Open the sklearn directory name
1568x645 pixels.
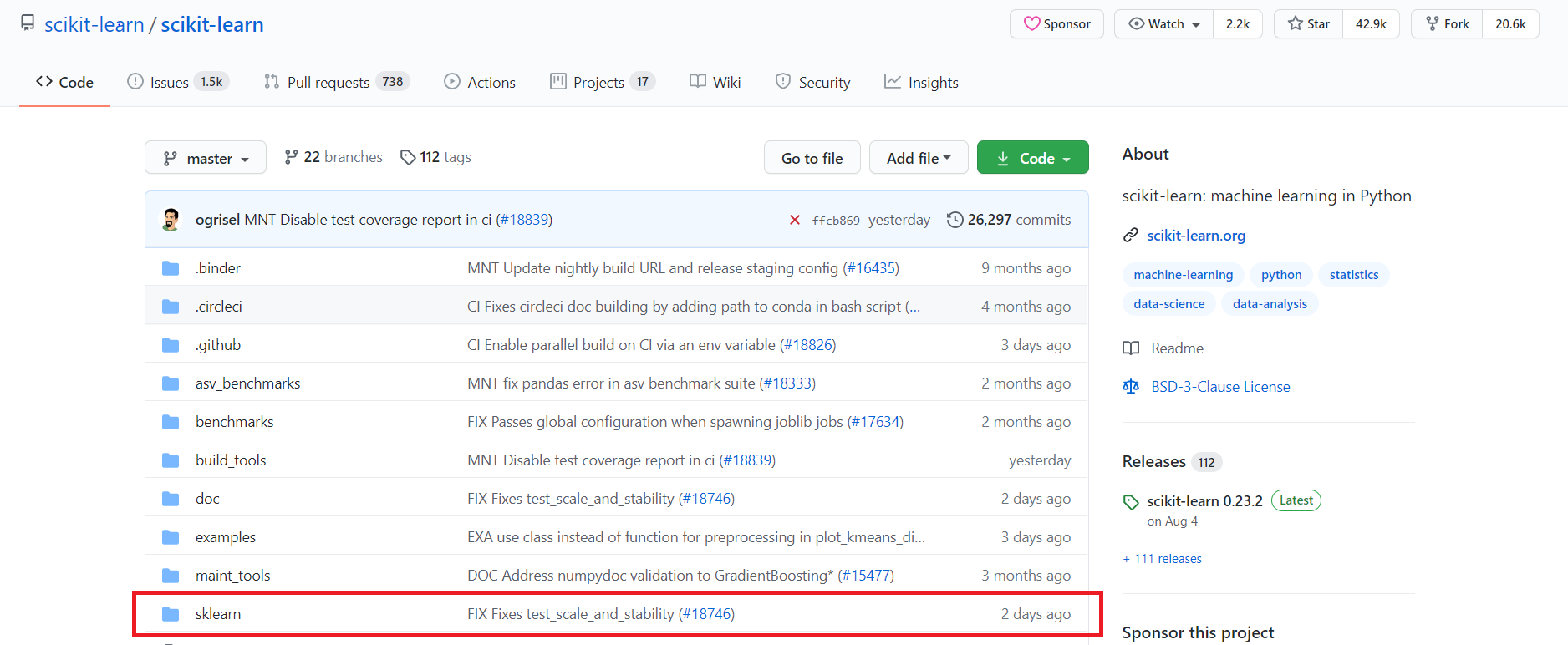coord(218,614)
